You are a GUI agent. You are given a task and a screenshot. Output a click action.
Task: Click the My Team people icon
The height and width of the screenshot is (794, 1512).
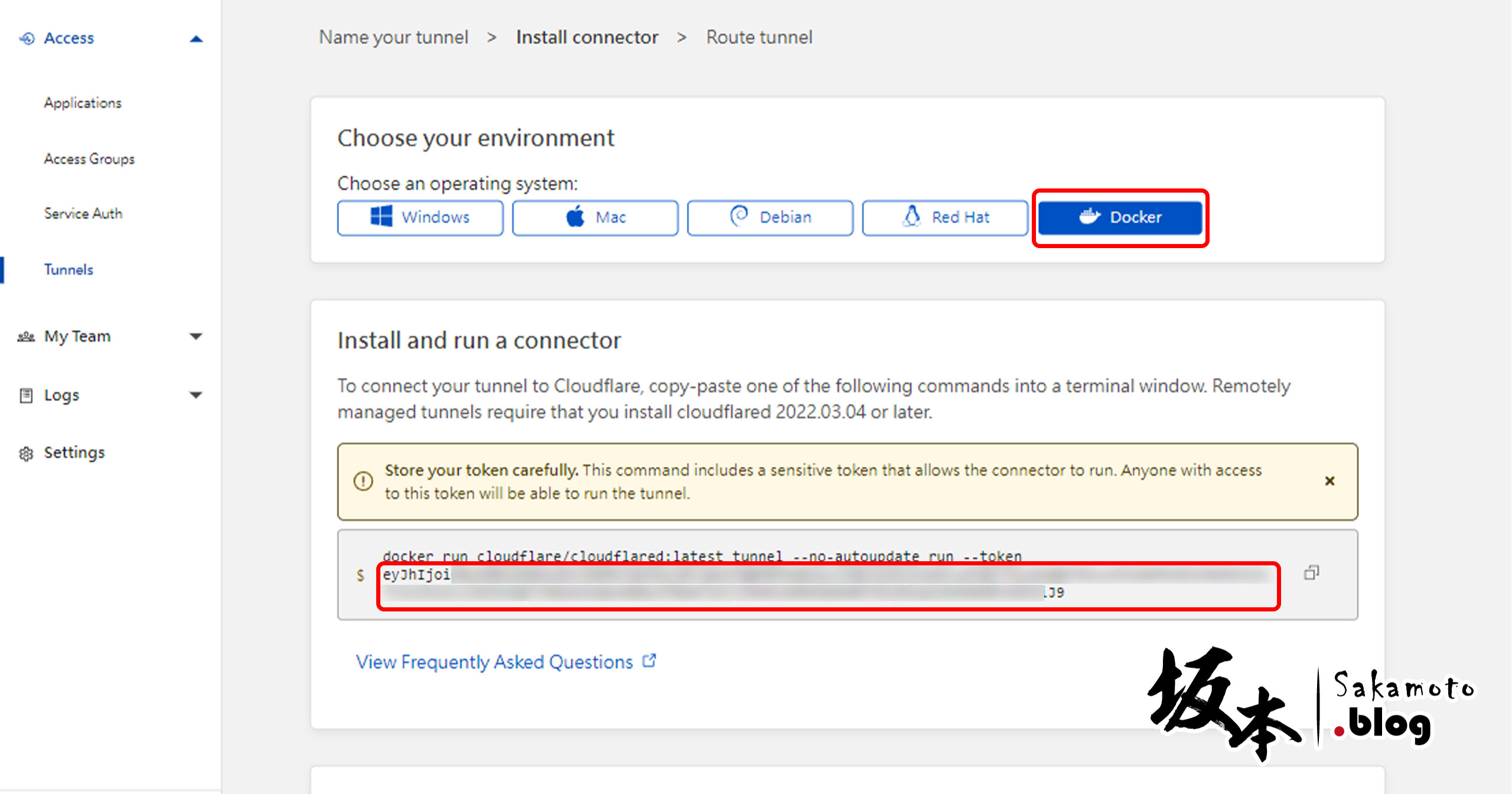26,337
